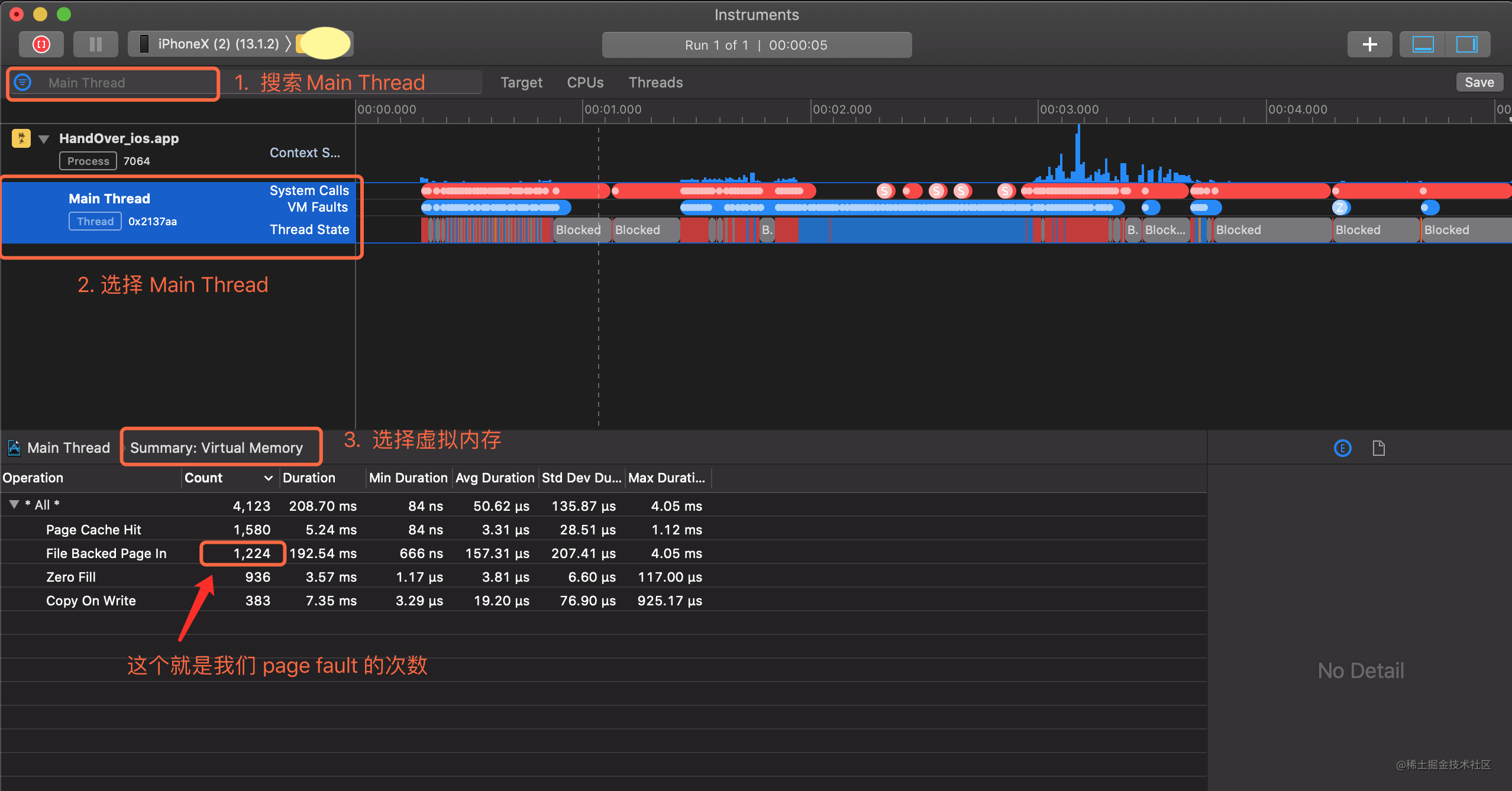Collapse the HandOver_ios.app process disclosure triangle
The height and width of the screenshot is (791, 1512).
(x=43, y=139)
